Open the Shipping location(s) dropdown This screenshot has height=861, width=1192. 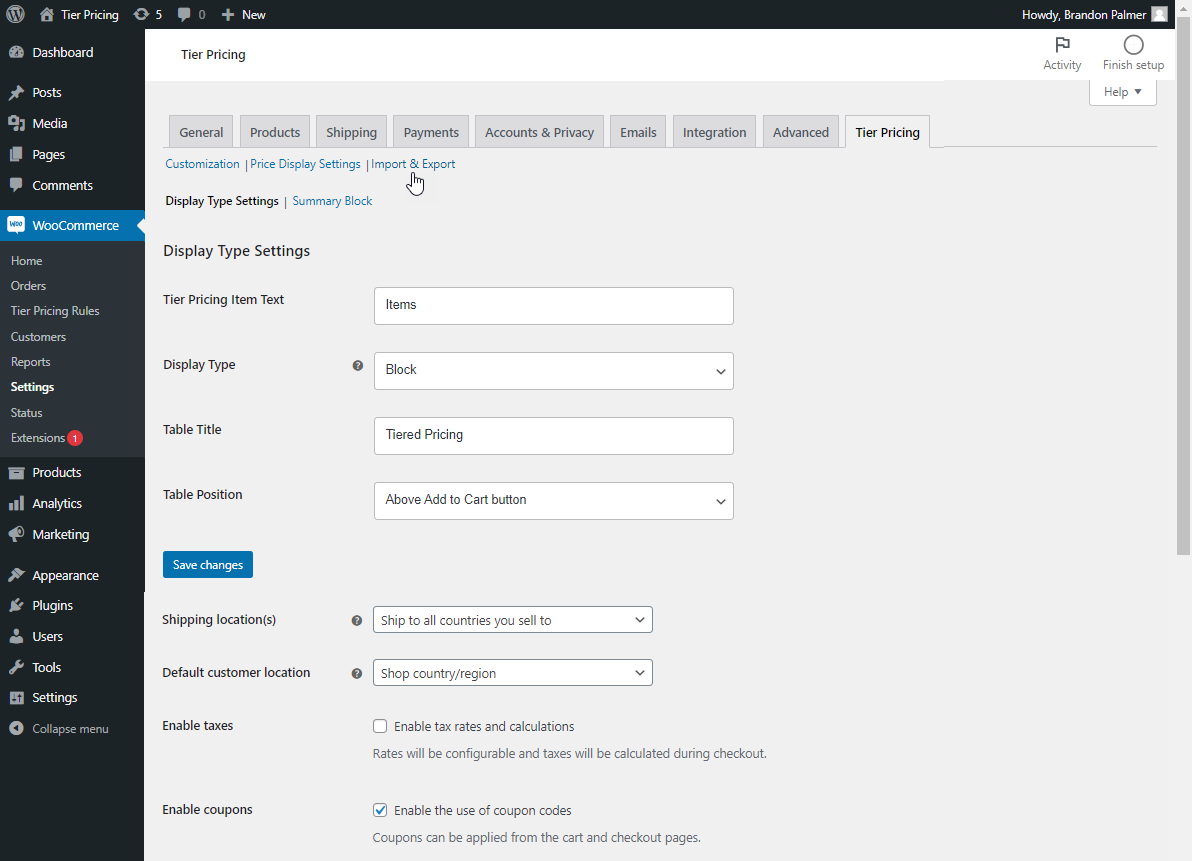(x=512, y=619)
